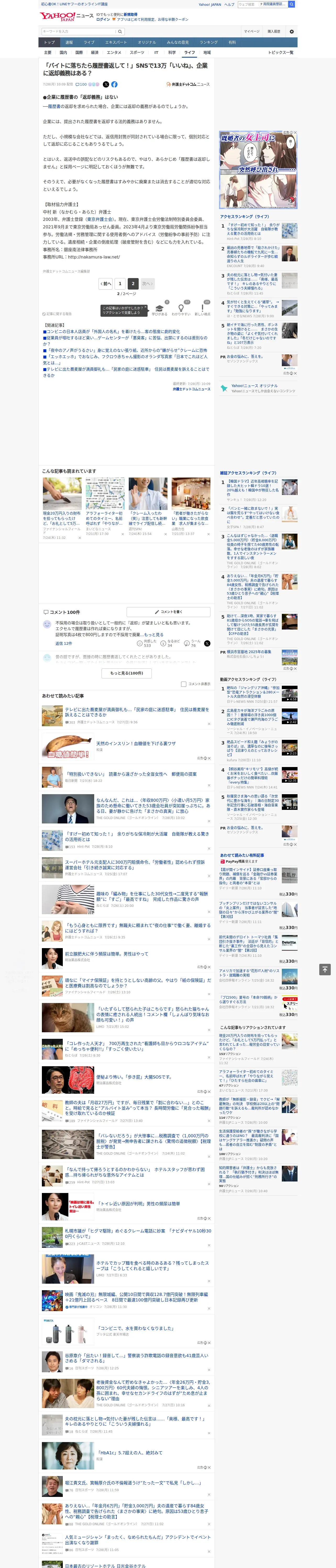
Task: Click scroll-to-top arrow button
Action: click(325, 969)
